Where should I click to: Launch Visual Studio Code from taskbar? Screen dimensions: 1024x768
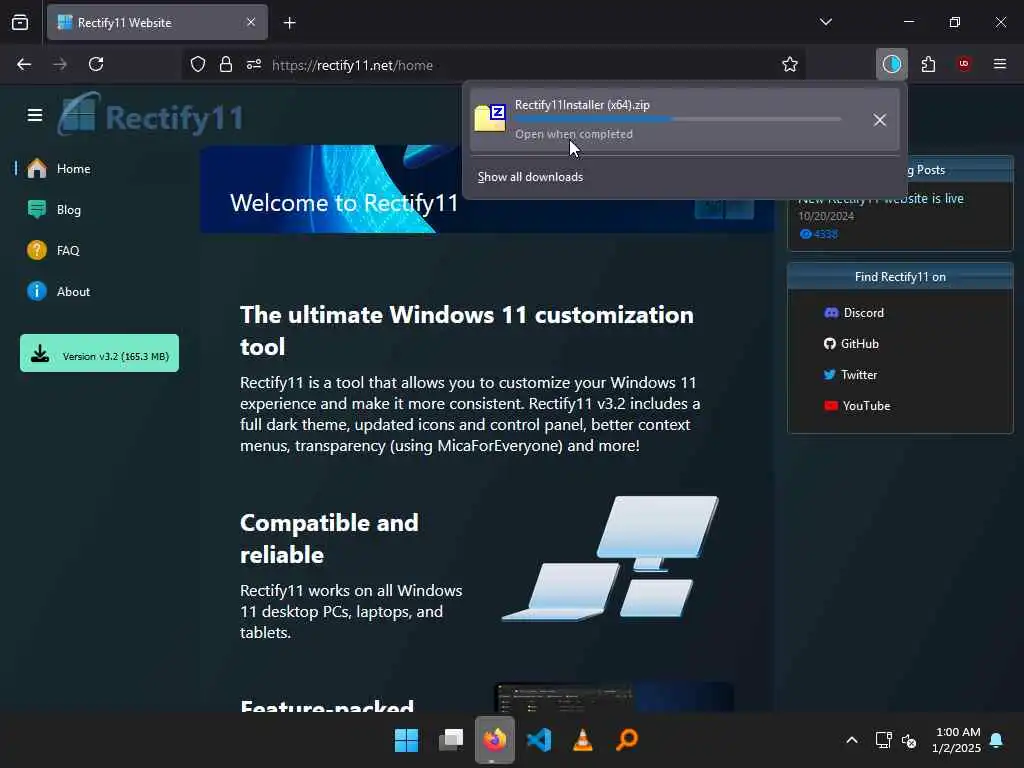pyautogui.click(x=539, y=740)
